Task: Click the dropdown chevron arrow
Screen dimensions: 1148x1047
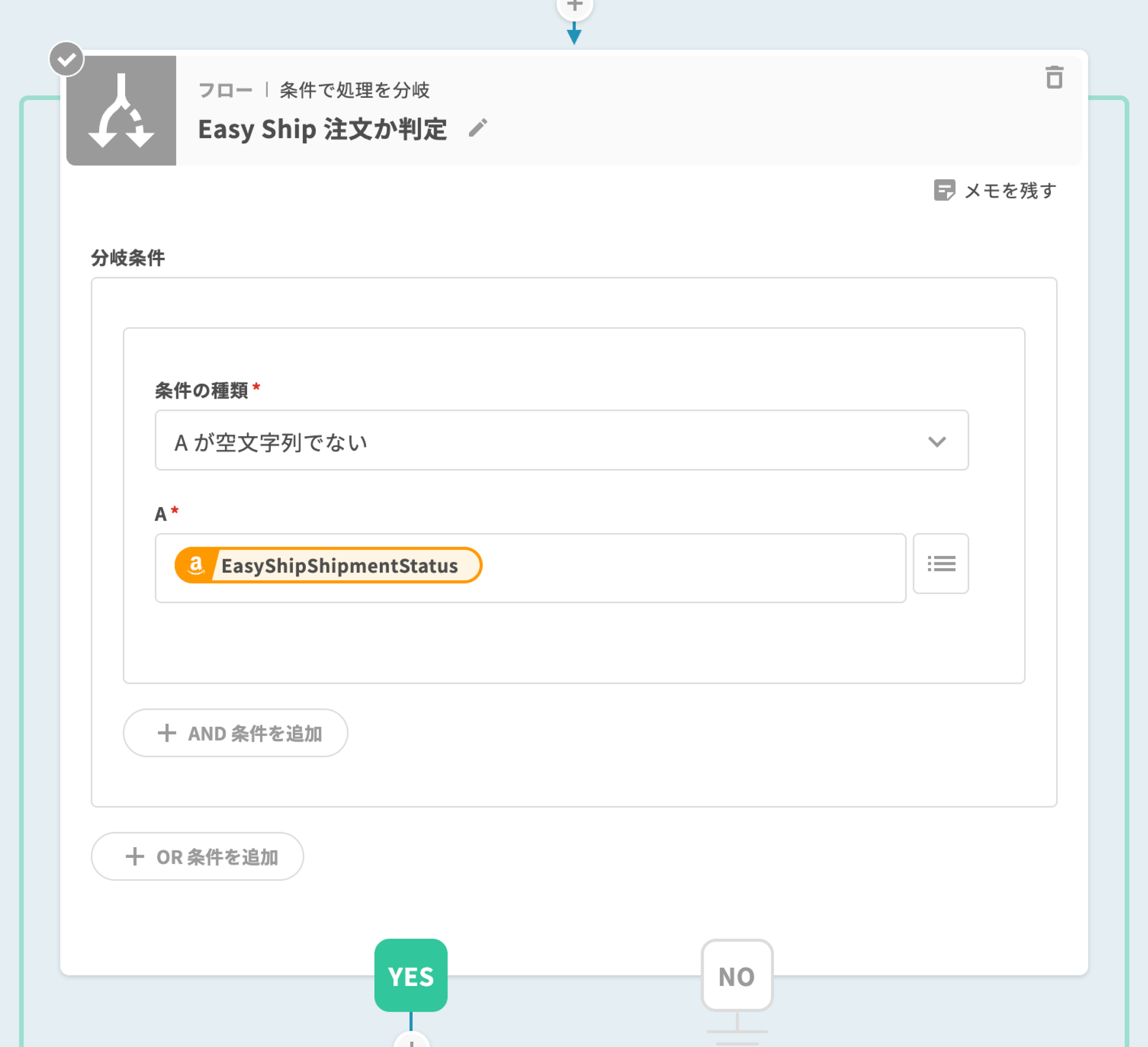Action: coord(937,441)
